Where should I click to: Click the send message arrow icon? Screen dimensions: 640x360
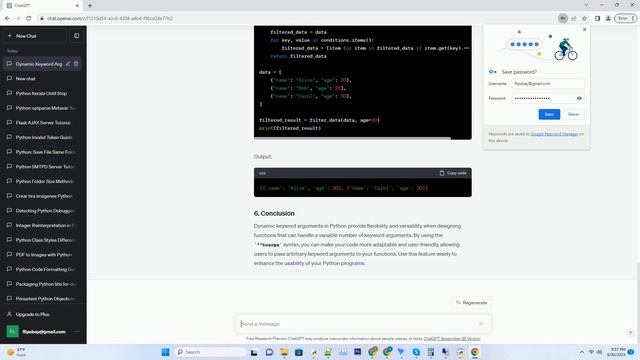481,324
